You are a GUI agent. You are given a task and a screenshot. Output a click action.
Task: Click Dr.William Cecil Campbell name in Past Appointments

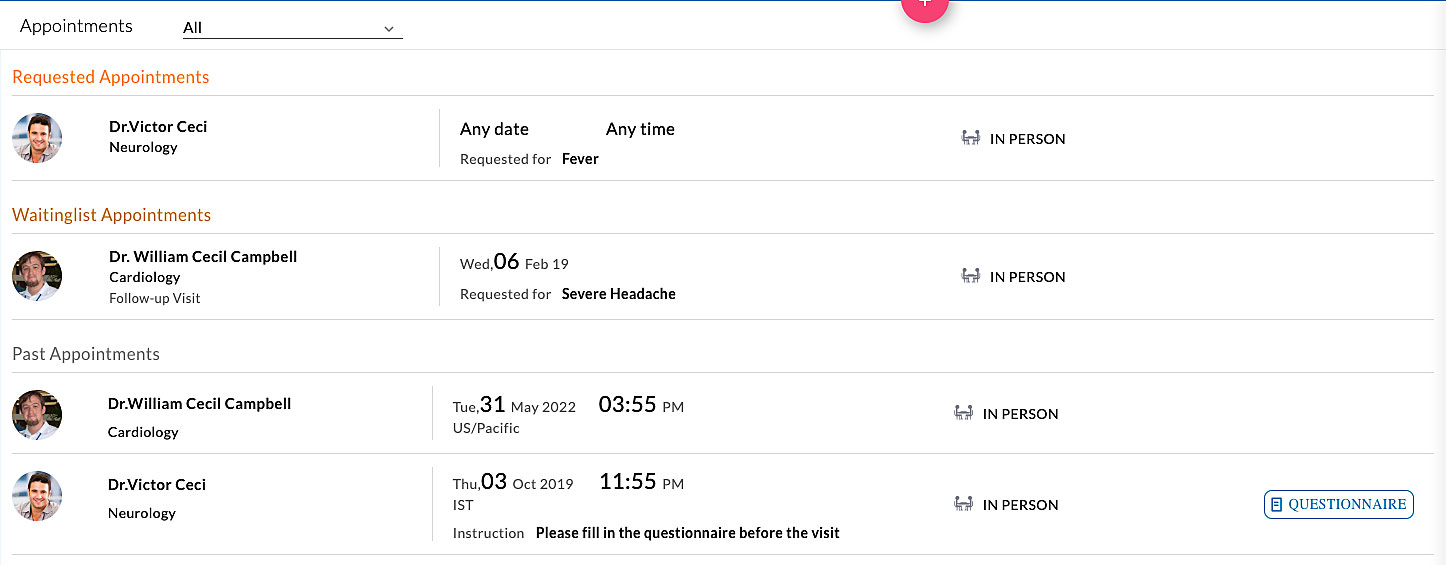(199, 404)
